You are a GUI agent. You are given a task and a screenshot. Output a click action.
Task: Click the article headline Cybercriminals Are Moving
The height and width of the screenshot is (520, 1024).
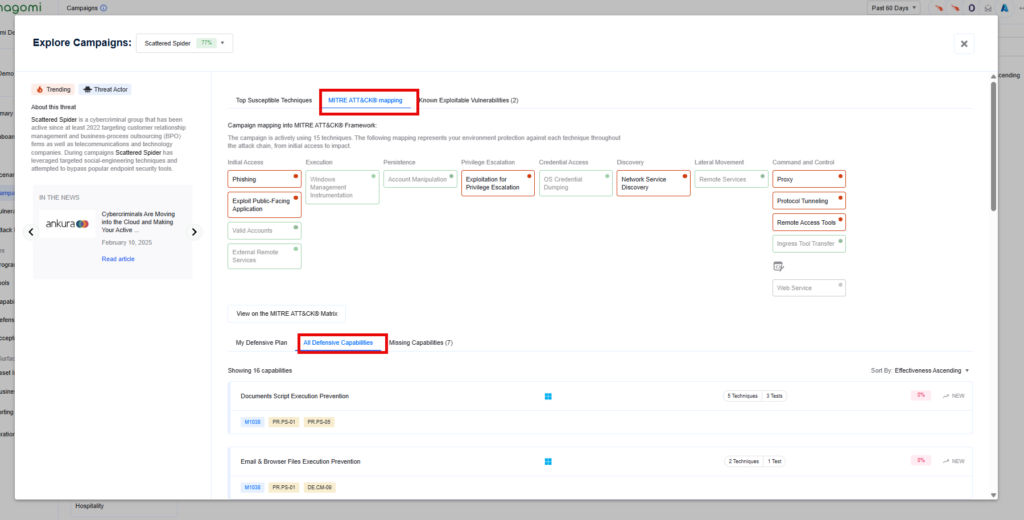coord(138,222)
